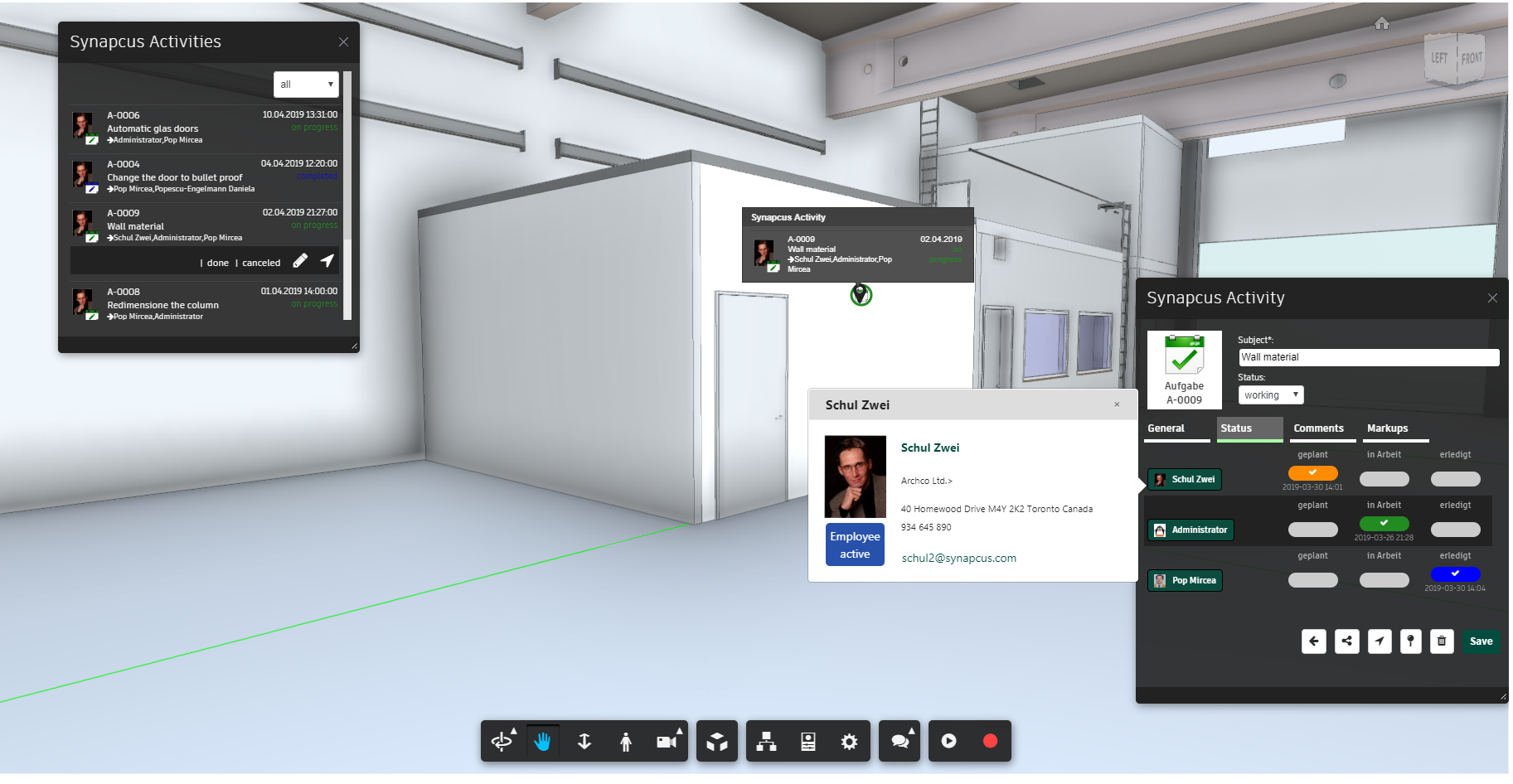Open the Comments tab
This screenshot has width=1513, height=784.
click(x=1323, y=428)
